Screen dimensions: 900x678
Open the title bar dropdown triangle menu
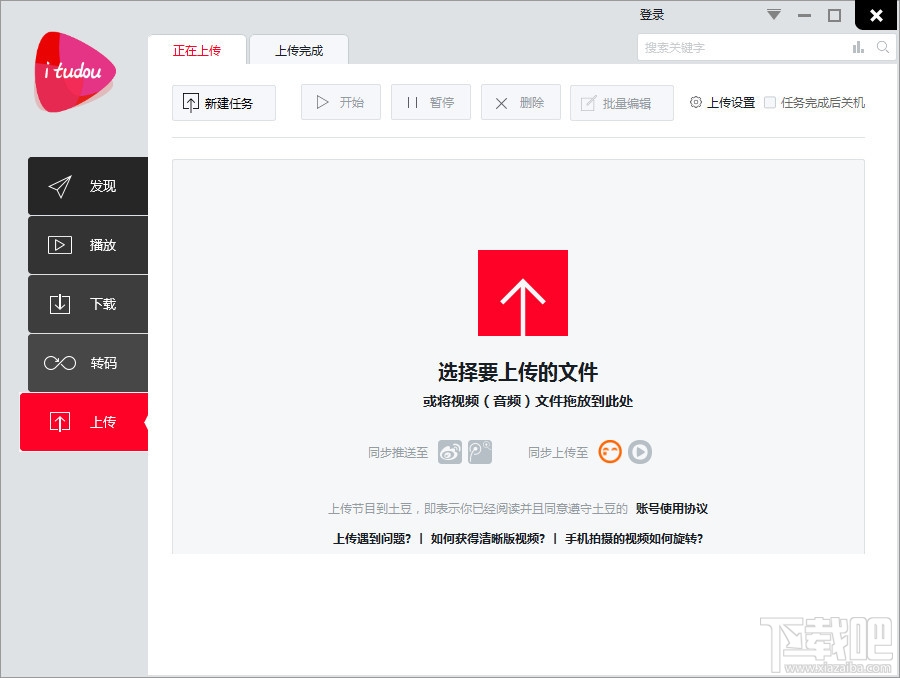(x=774, y=15)
